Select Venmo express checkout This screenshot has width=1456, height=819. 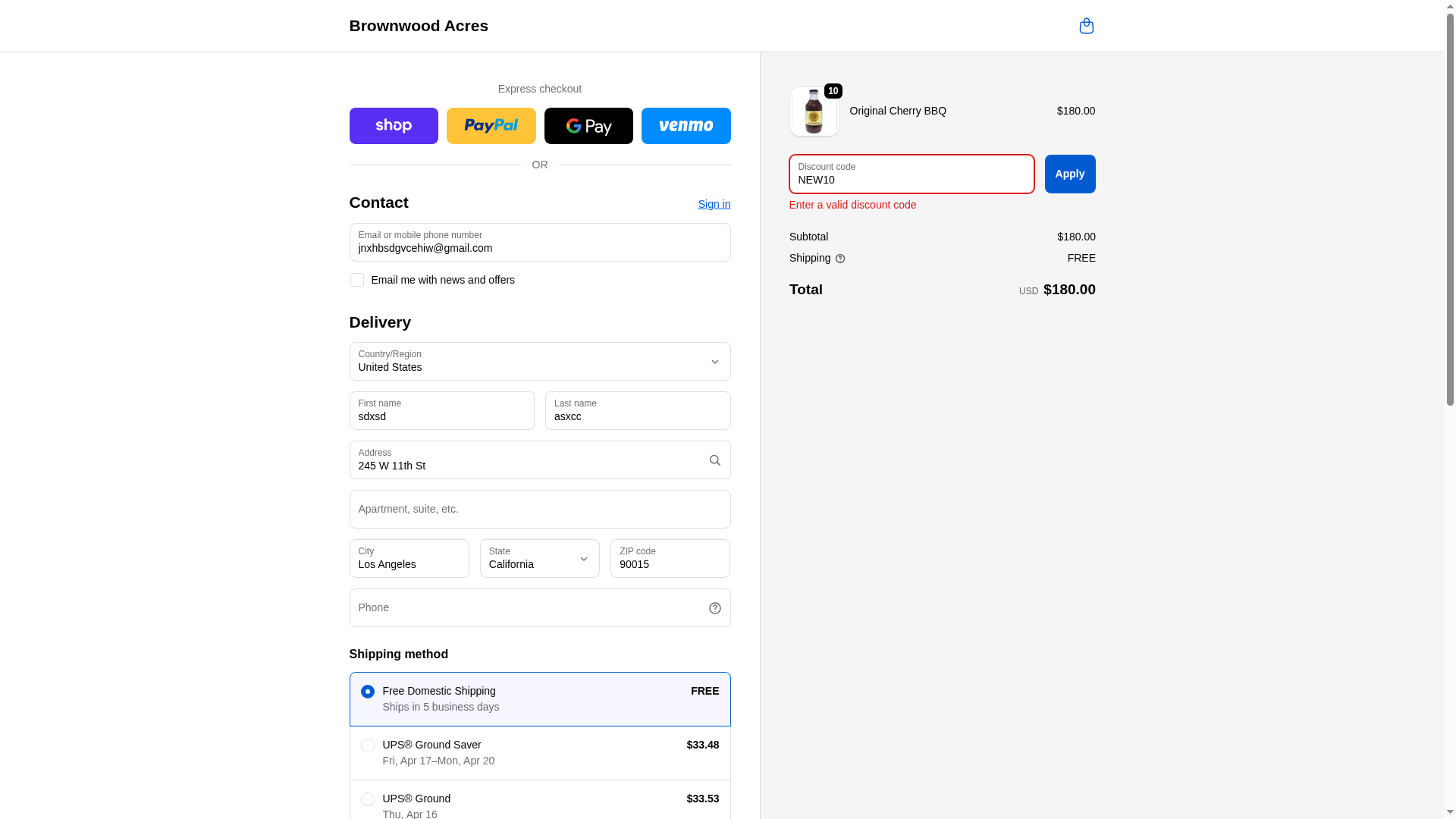[686, 126]
